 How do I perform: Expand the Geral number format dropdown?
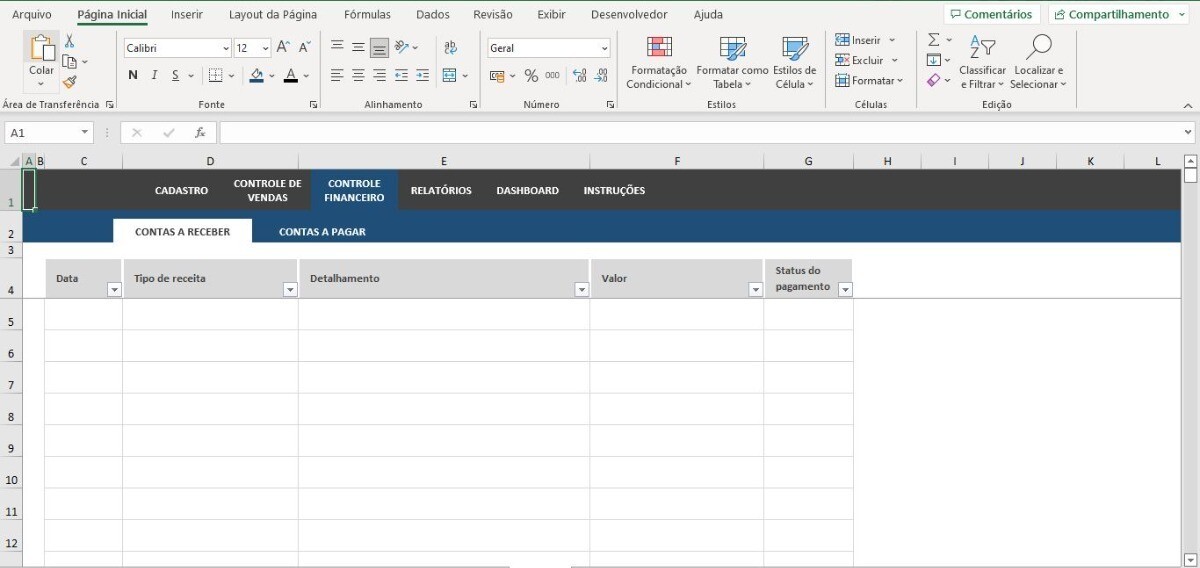tap(604, 48)
